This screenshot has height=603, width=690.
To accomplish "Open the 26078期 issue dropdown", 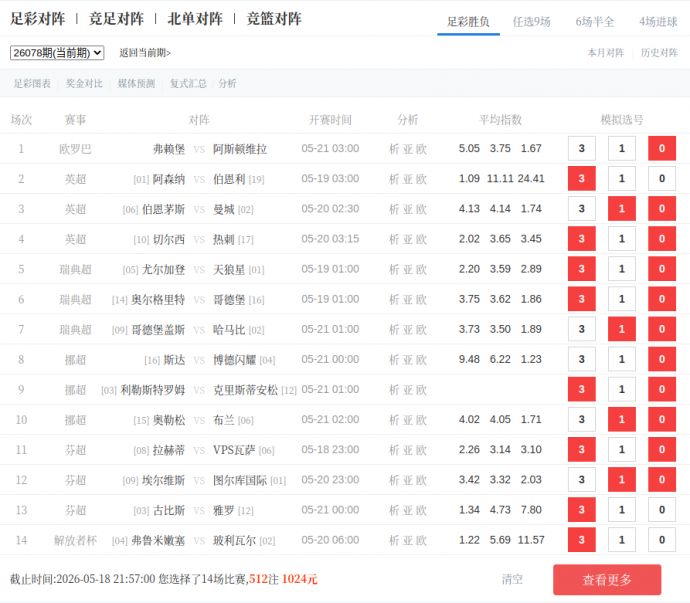I will click(x=57, y=53).
